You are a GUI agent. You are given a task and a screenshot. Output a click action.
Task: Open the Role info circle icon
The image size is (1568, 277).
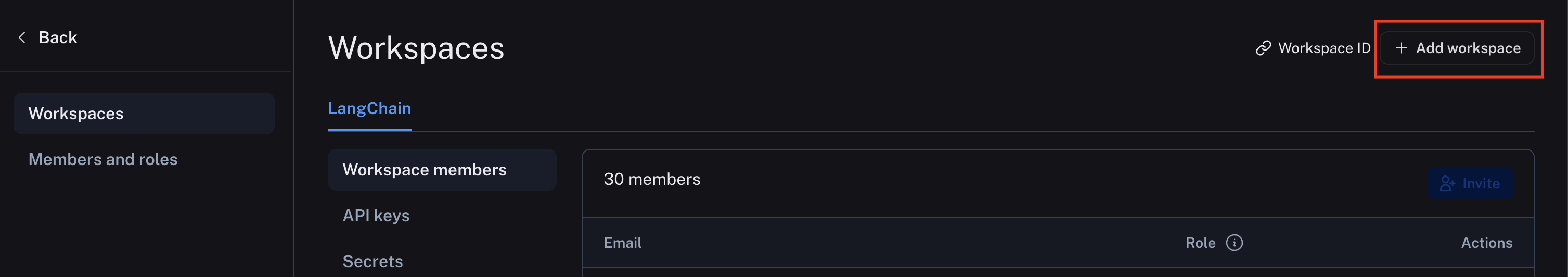point(1234,243)
